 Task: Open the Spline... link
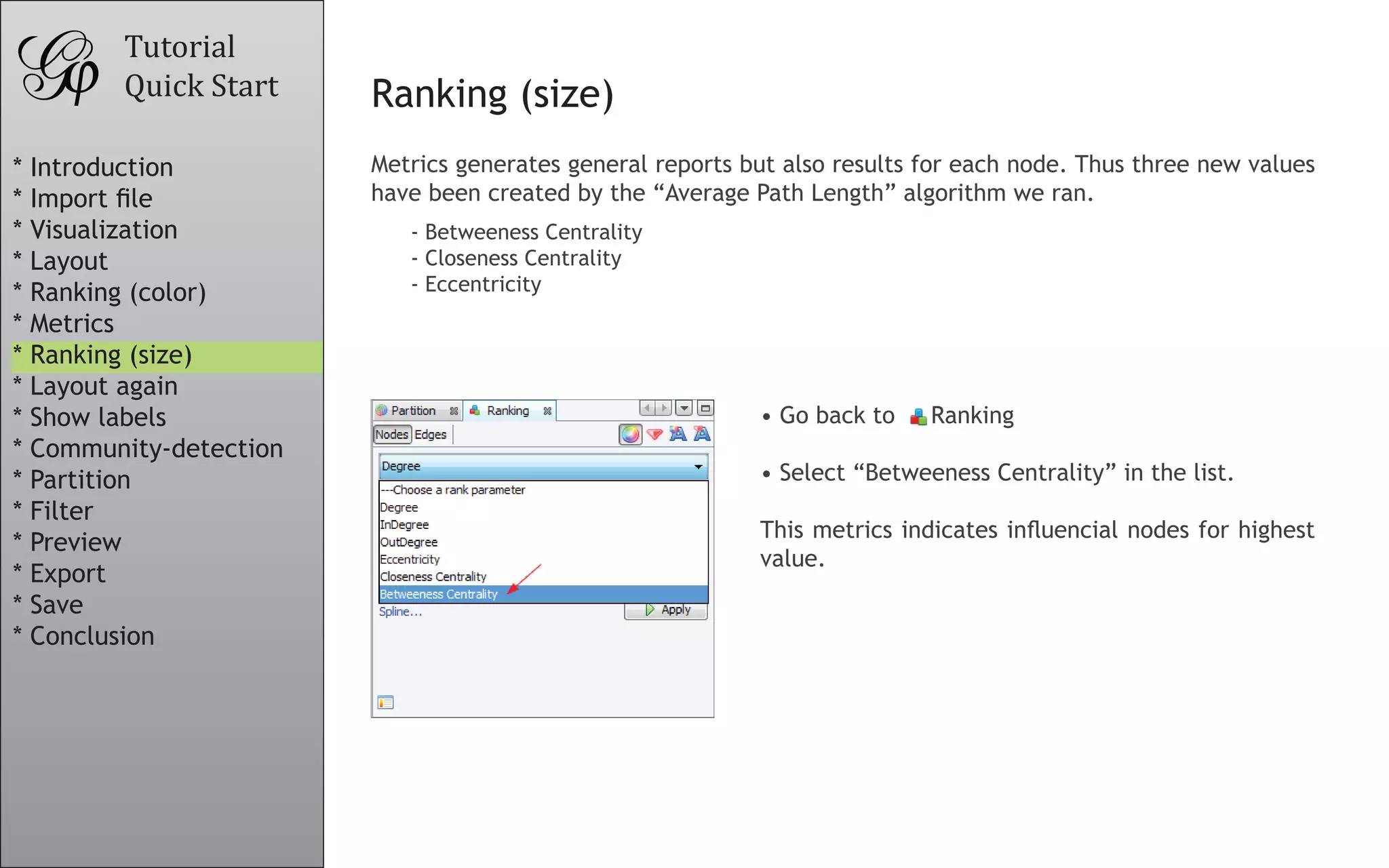click(x=400, y=612)
